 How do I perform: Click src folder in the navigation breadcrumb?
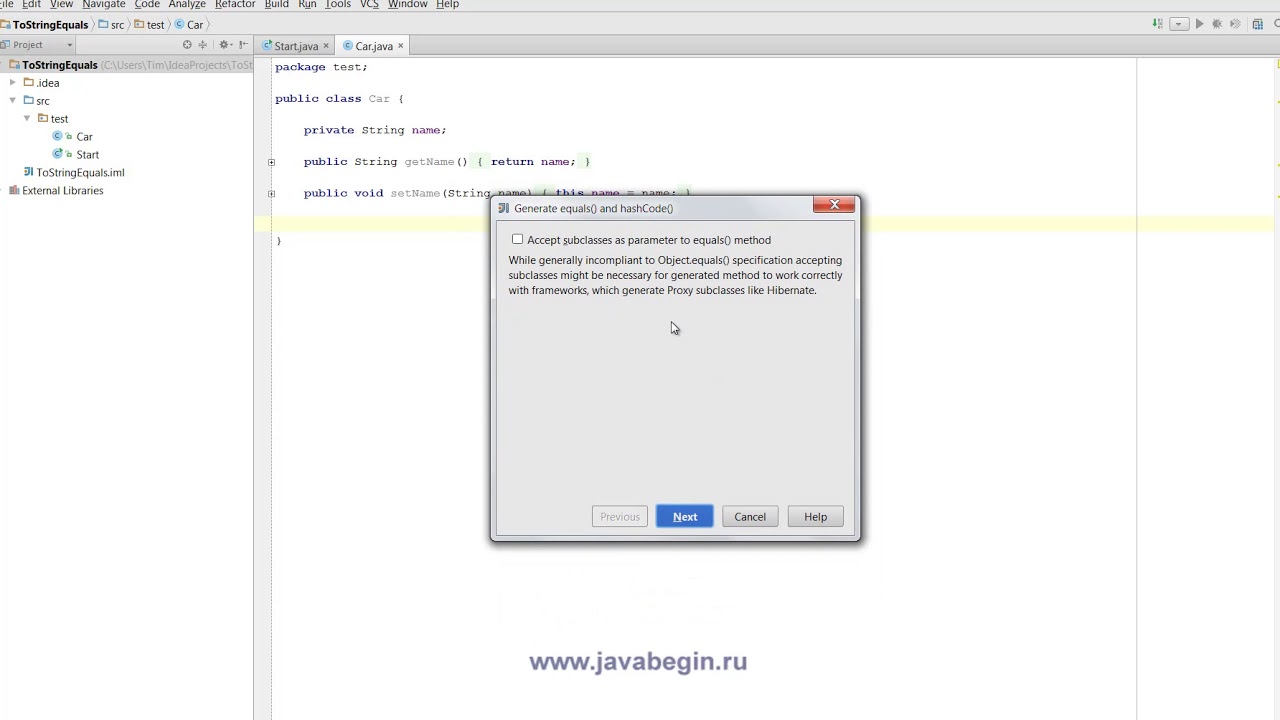click(111, 25)
